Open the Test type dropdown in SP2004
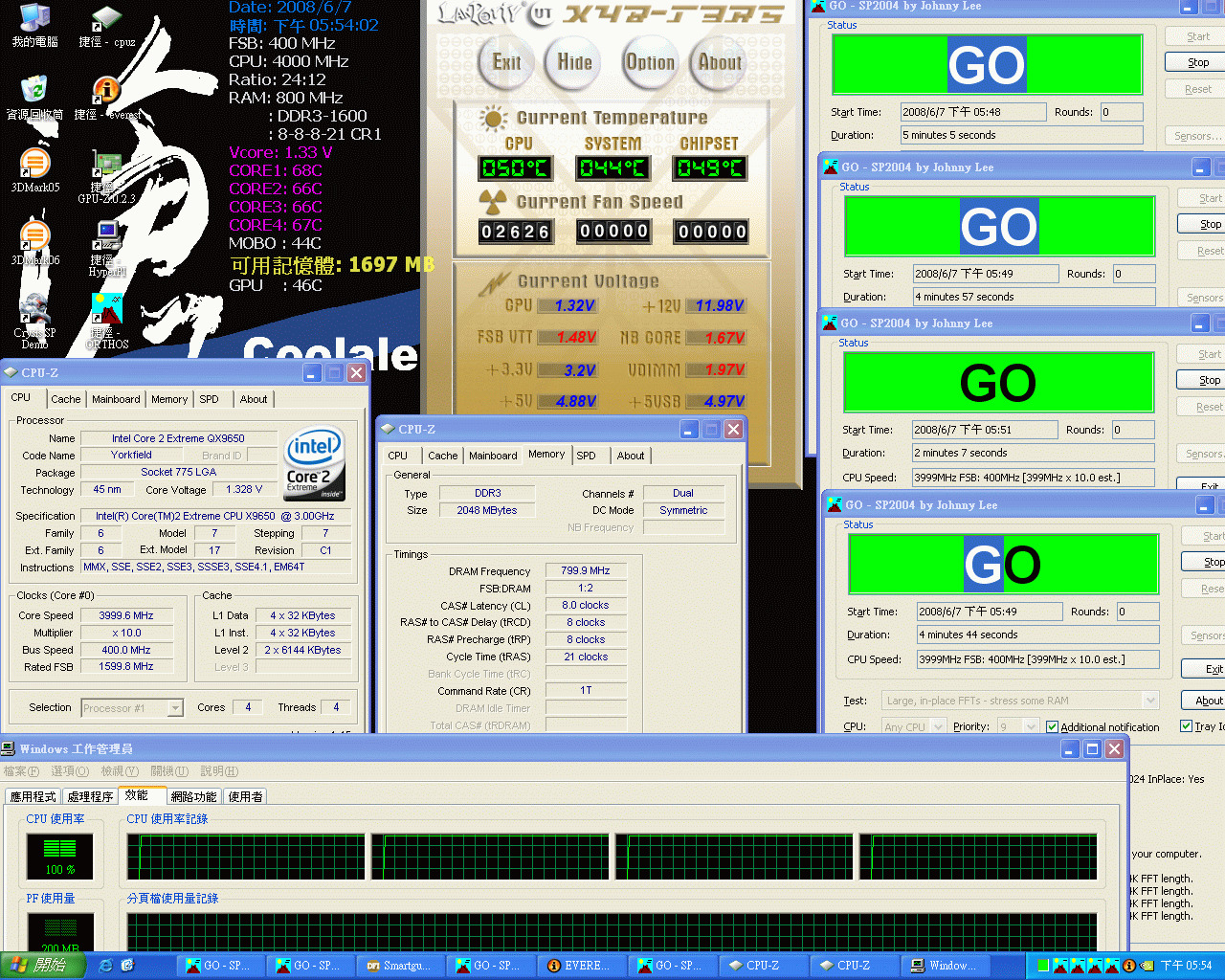This screenshot has height=980, width=1225. coord(1151,701)
